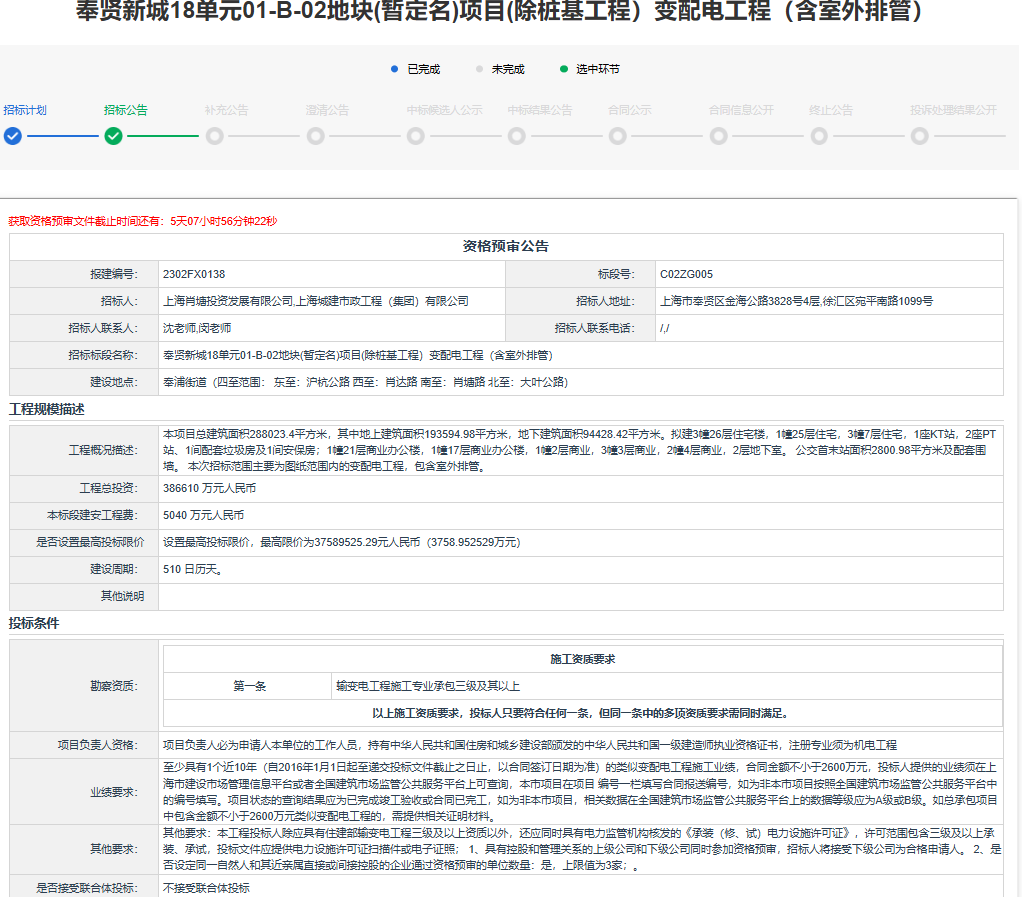Click the 合同公示 gray step circle
Viewport: 1022px width, 897px height.
pyautogui.click(x=618, y=136)
